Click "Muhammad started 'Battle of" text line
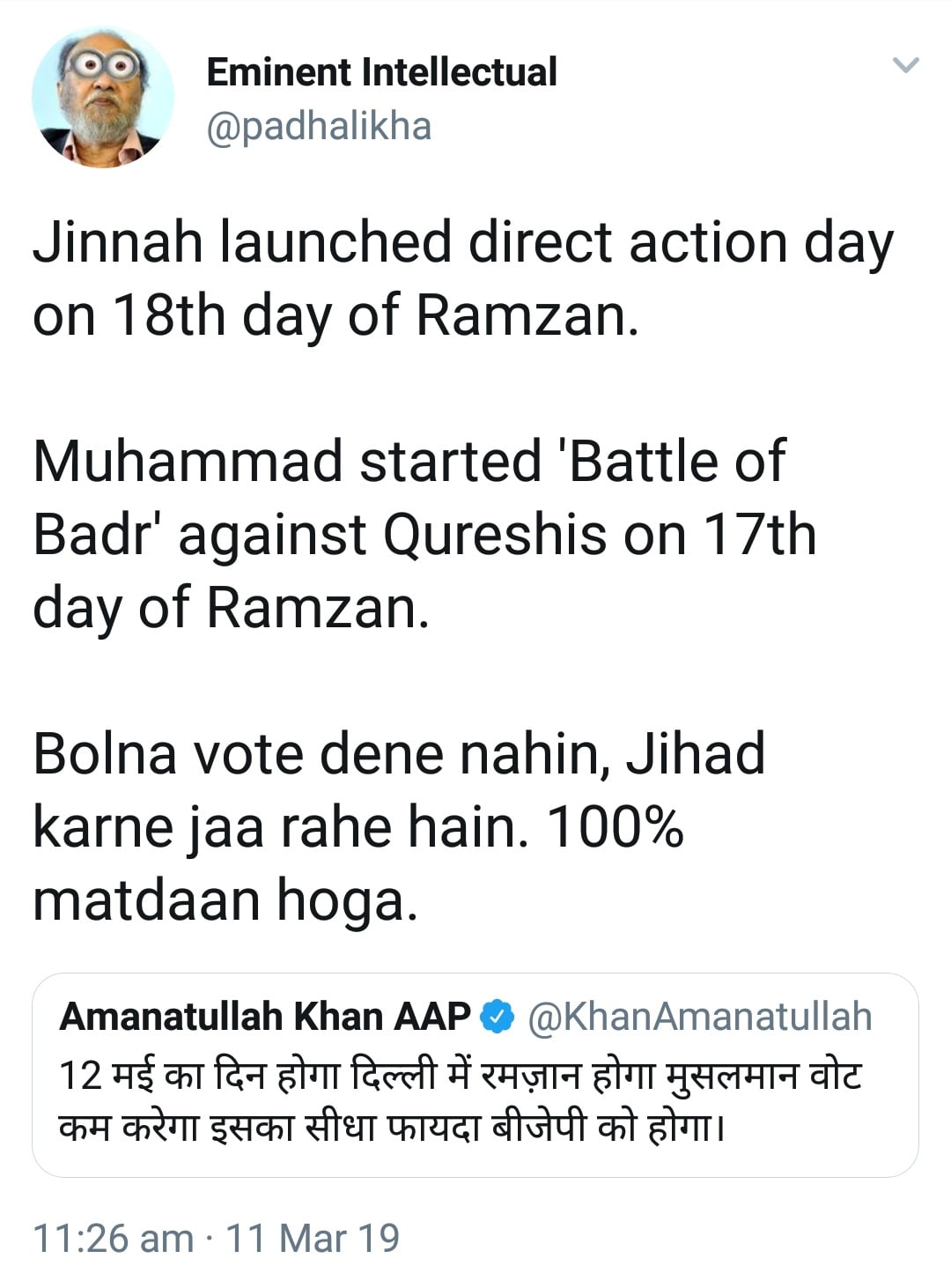The image size is (951, 1288). pos(409,462)
